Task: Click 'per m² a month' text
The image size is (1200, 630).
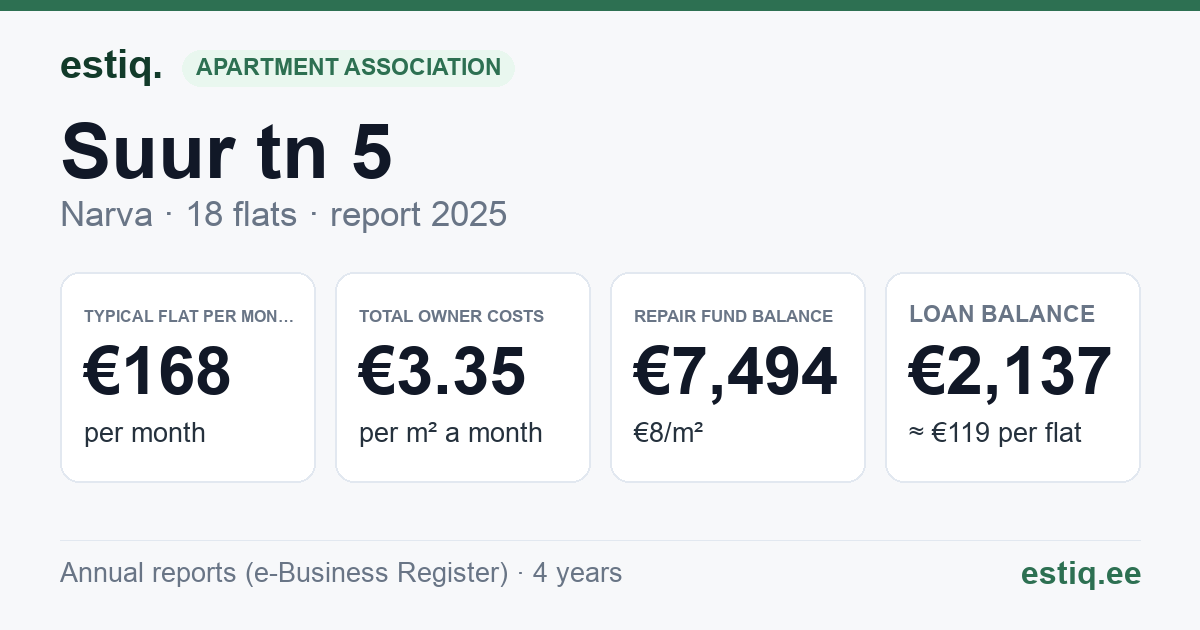Action: (x=451, y=433)
